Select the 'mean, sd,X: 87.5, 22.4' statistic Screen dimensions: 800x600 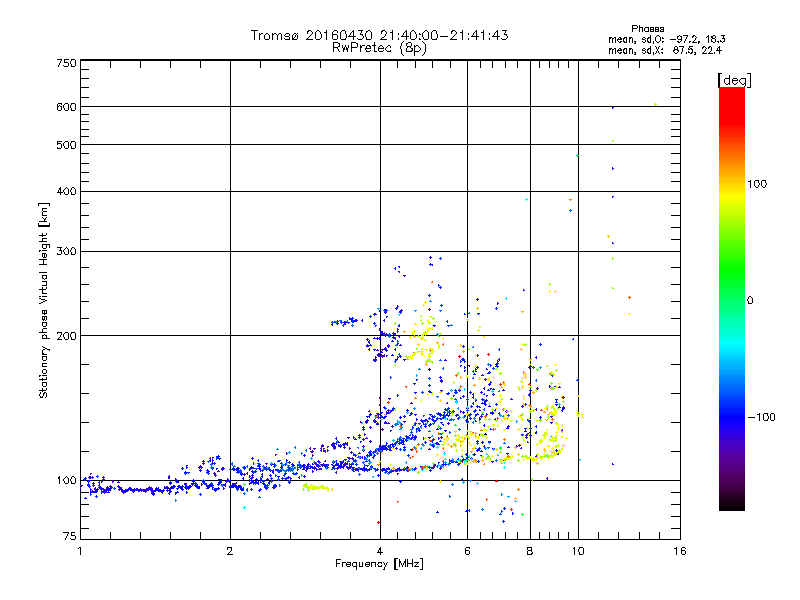(665, 50)
